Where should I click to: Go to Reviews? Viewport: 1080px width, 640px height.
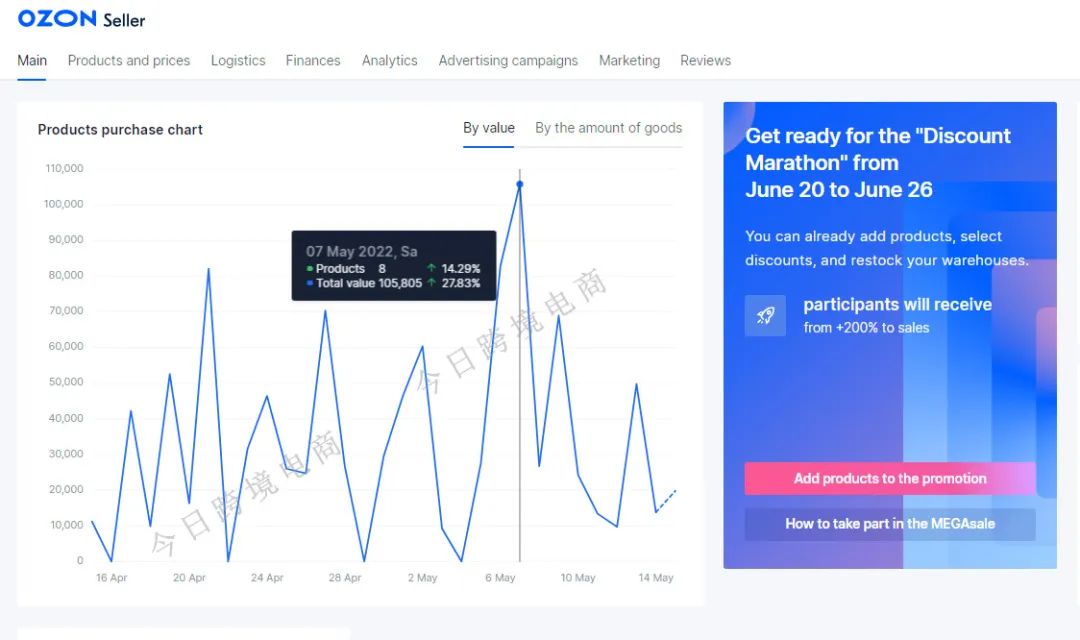[705, 60]
